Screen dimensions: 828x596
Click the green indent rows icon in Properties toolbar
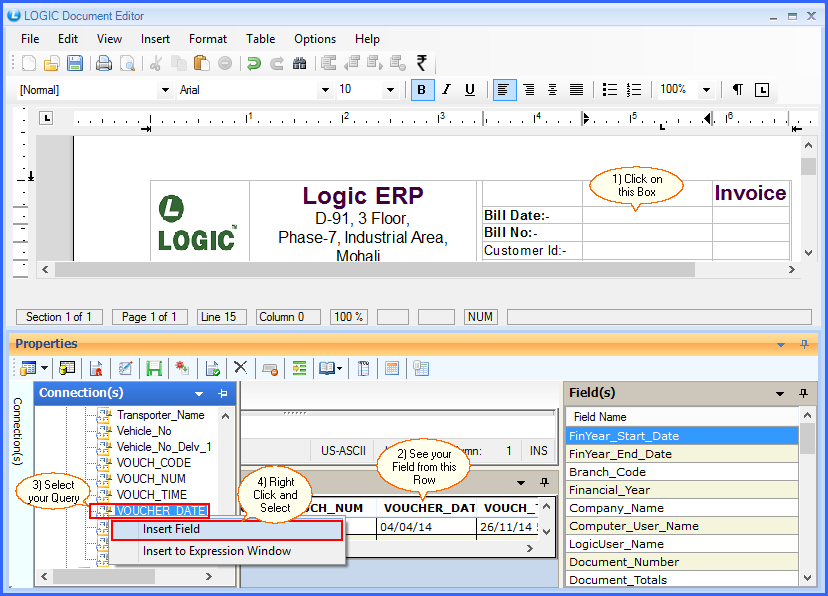299,368
